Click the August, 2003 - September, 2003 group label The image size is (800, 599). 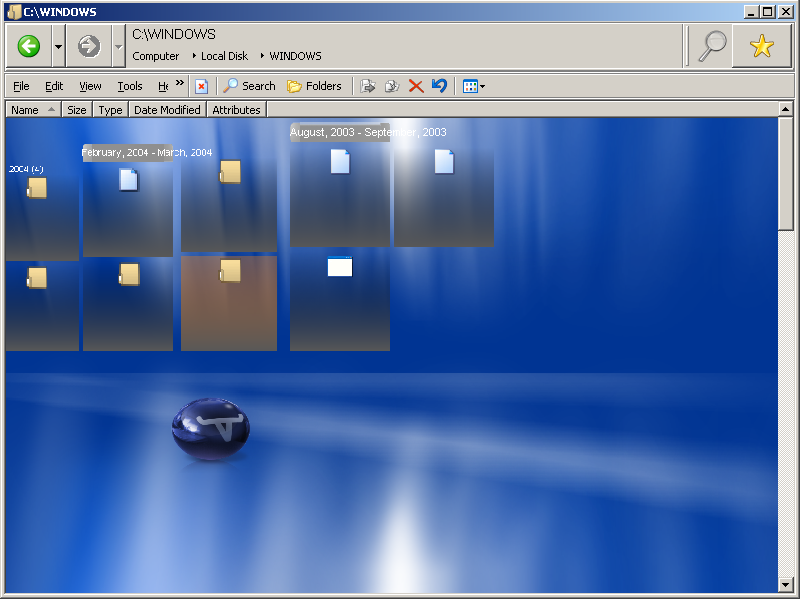click(368, 132)
